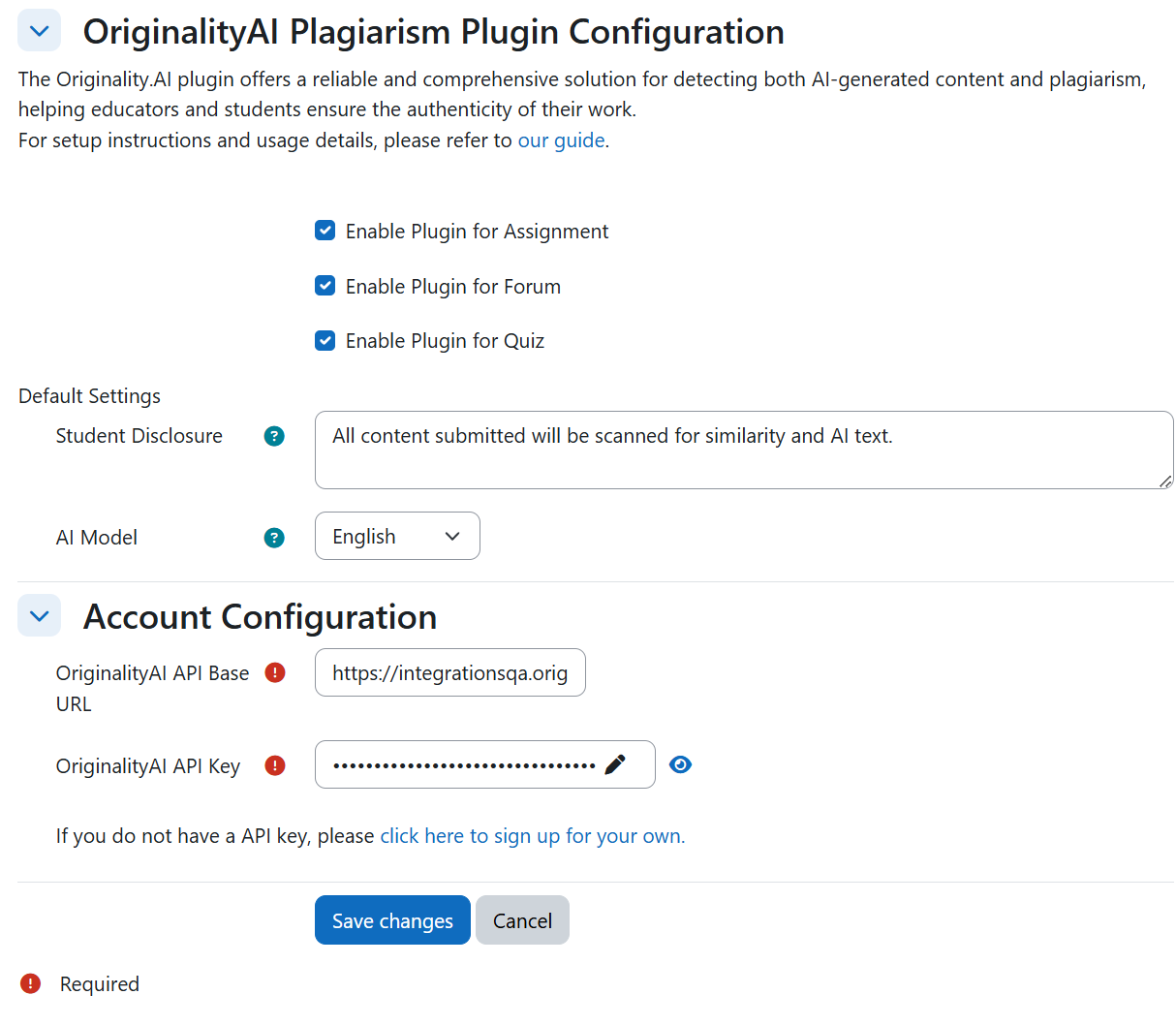Click the required icon beside API Base URL

pos(275,672)
